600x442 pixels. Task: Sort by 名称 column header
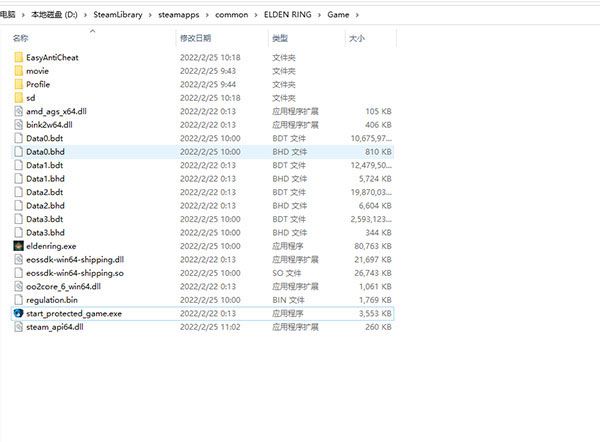[x=21, y=38]
